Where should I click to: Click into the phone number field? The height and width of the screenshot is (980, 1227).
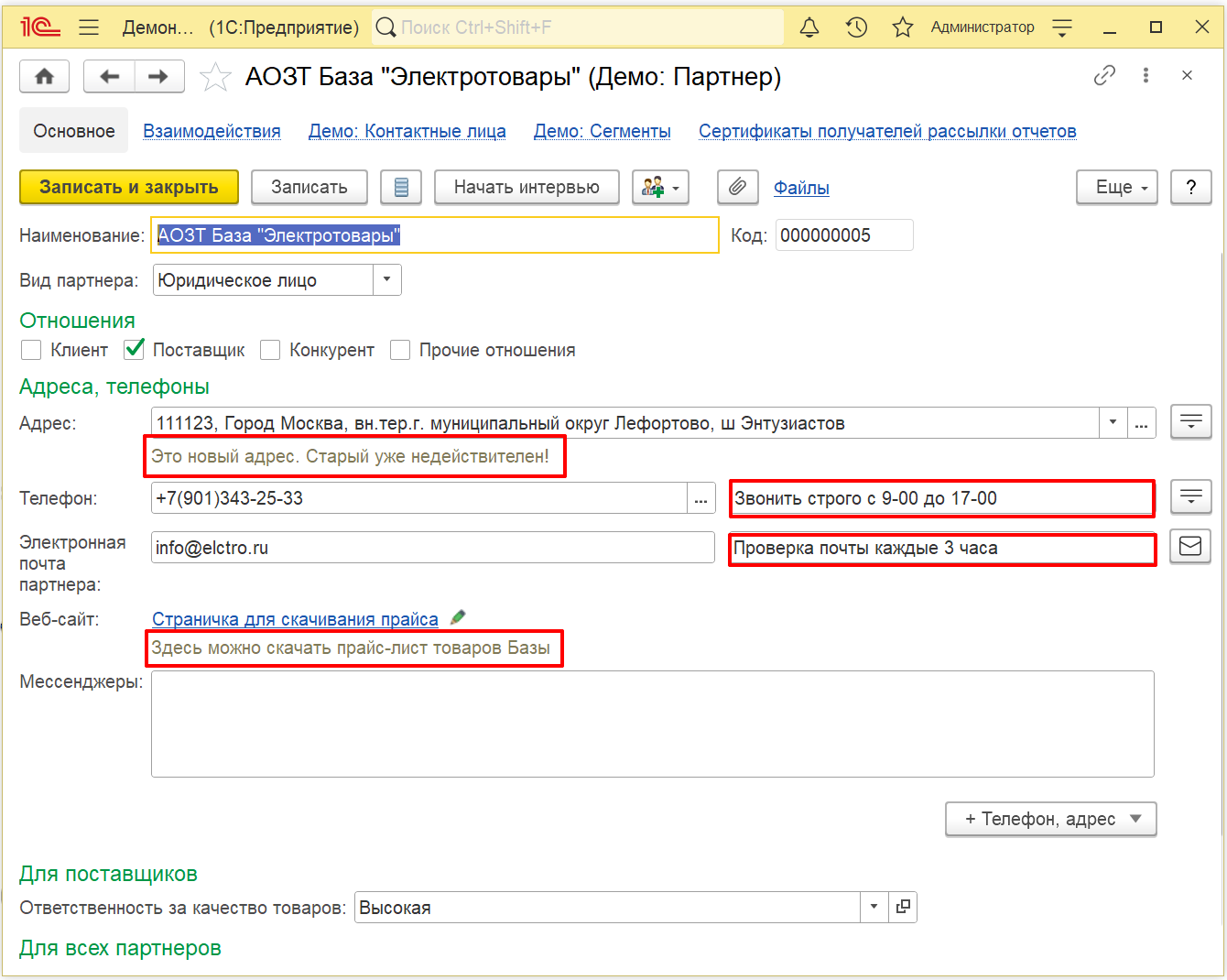(x=419, y=498)
